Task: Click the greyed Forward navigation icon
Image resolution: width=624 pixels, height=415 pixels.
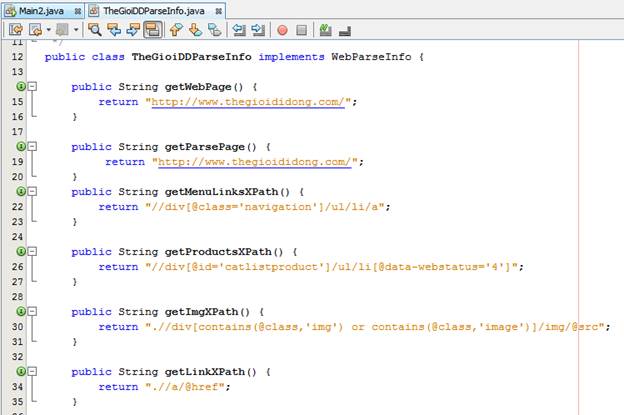Action: (62, 30)
